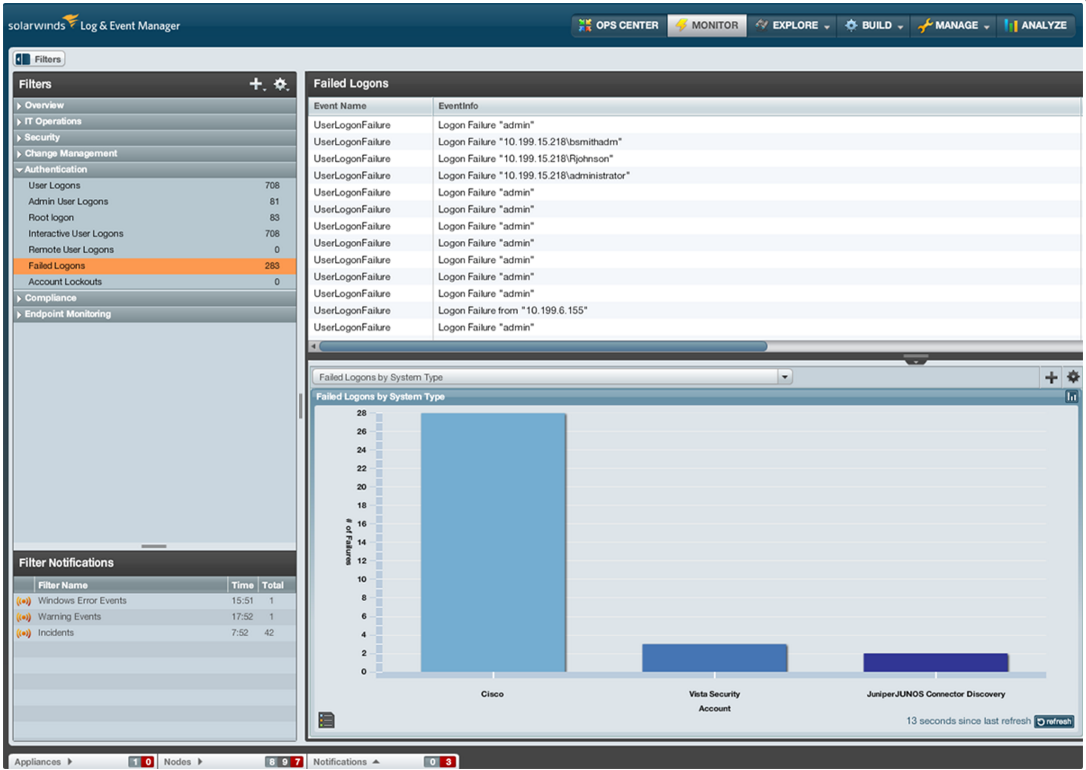The image size is (1086, 770).
Task: Click the Windows Error Events notification icon
Action: 24,601
